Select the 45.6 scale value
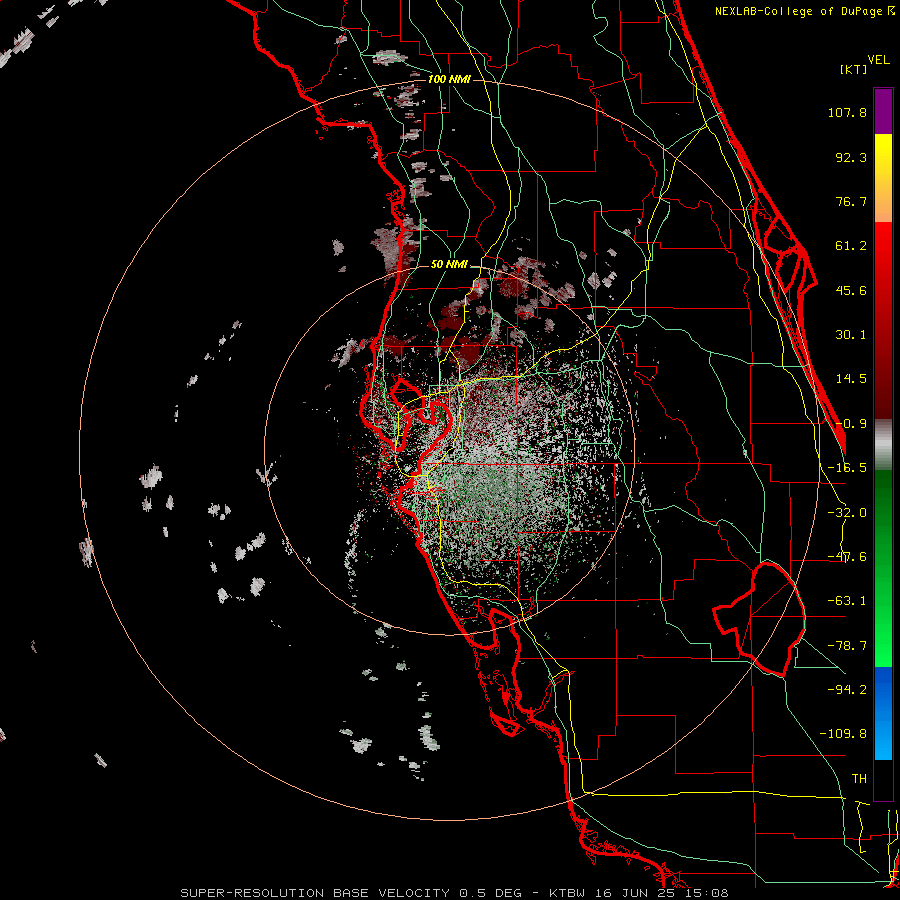Viewport: 900px width, 900px height. click(851, 290)
